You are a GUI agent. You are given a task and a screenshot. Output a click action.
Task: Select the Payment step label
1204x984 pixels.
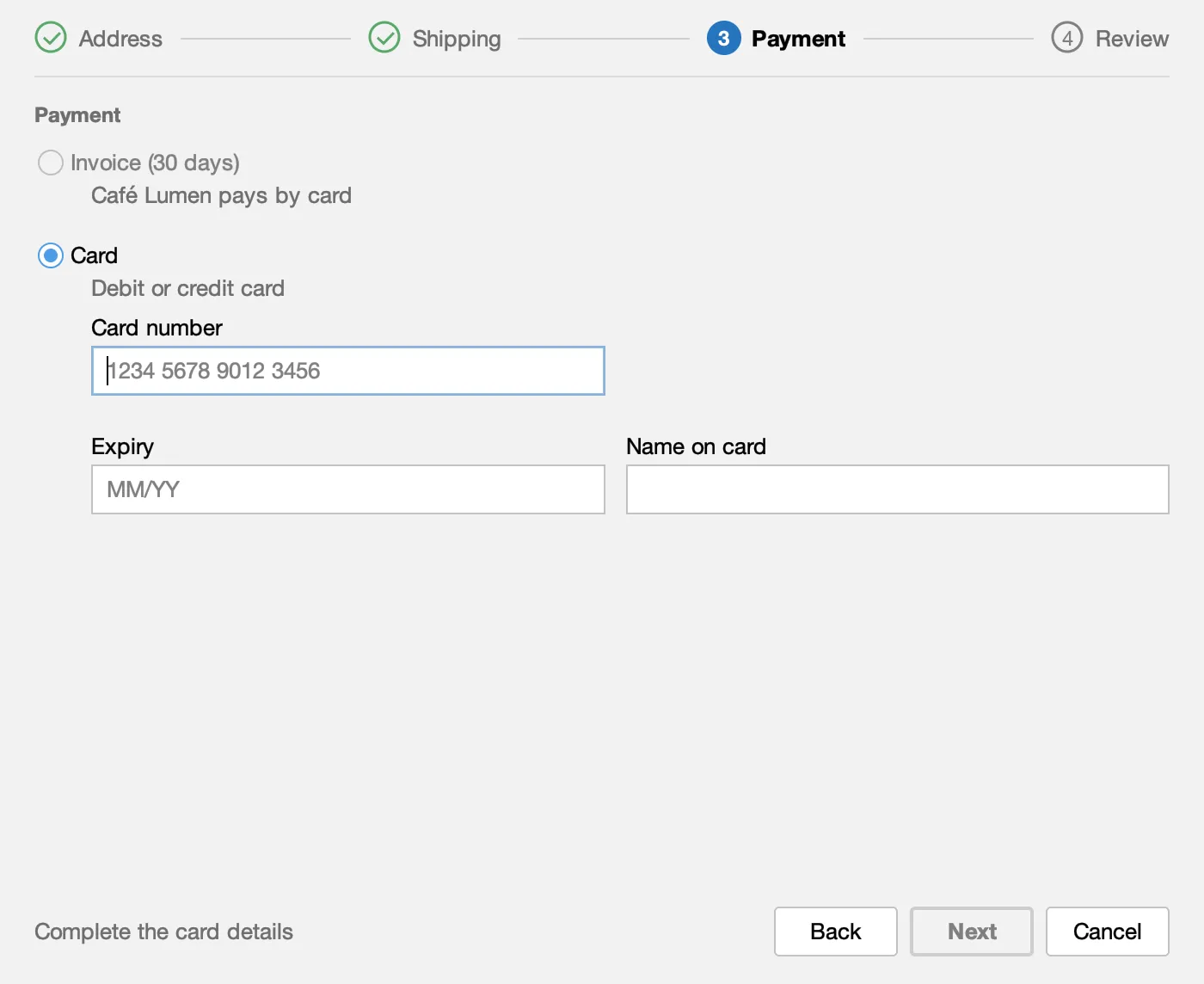coord(798,39)
